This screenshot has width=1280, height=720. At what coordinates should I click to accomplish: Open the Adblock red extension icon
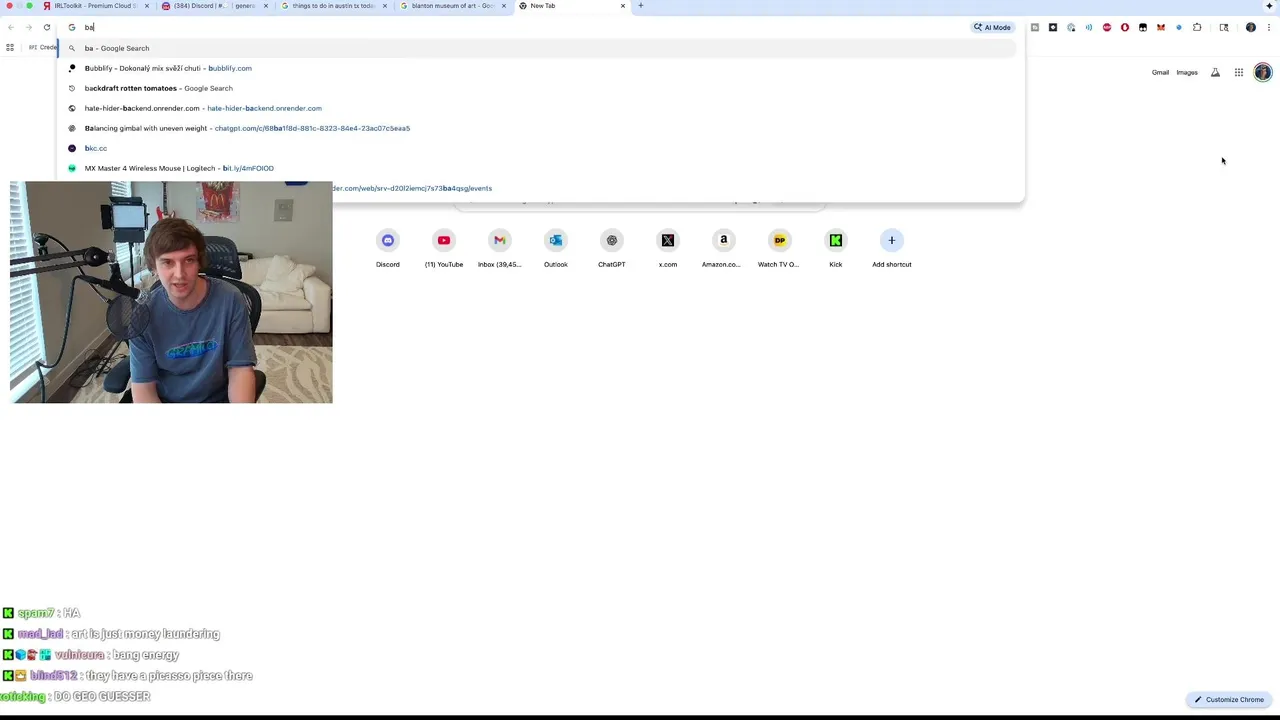[x=1107, y=27]
